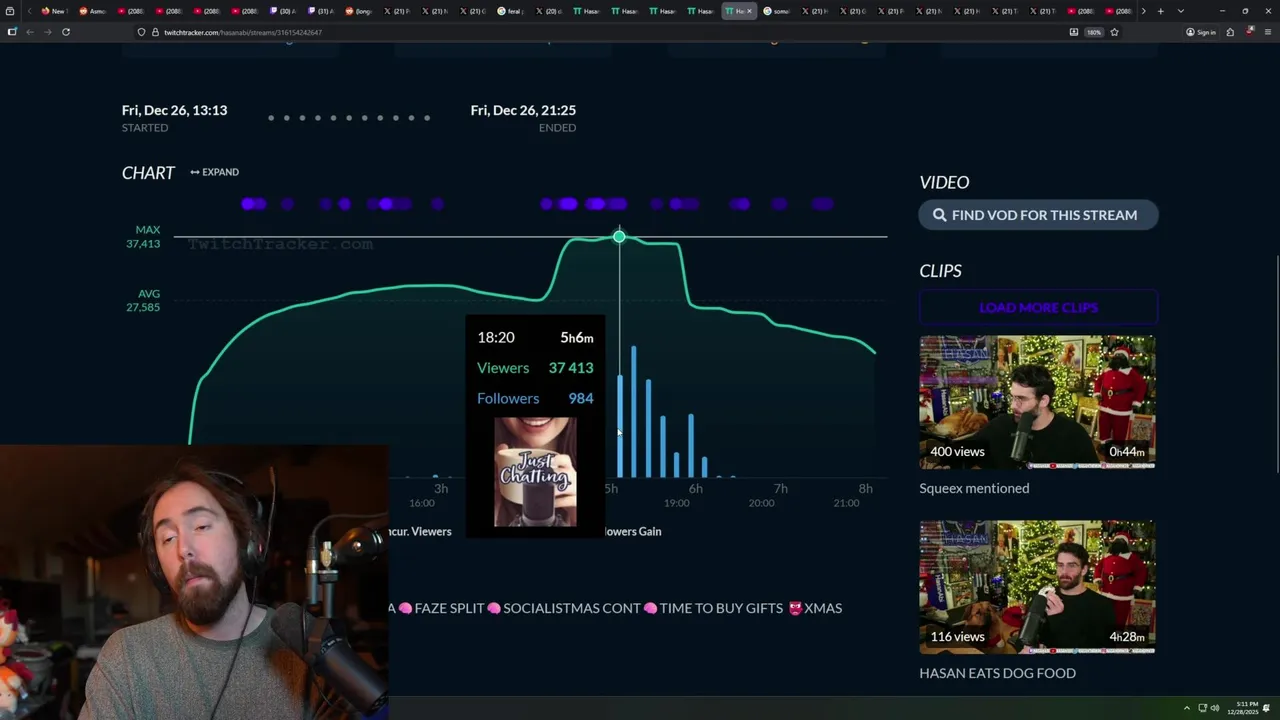Reload the page with refresh icon

[66, 32]
